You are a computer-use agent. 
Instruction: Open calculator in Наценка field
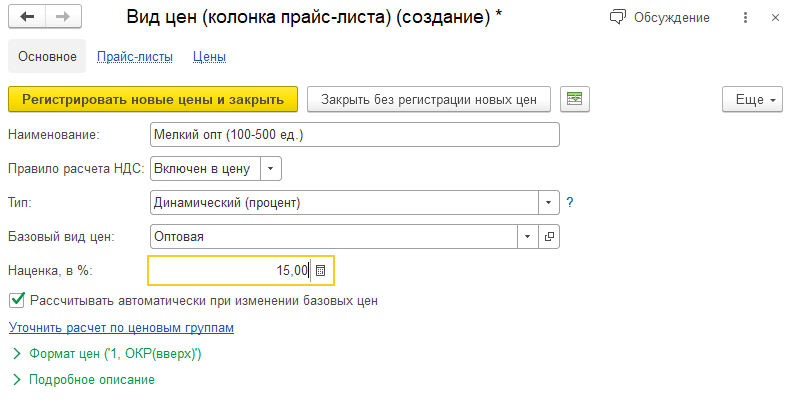[320, 270]
